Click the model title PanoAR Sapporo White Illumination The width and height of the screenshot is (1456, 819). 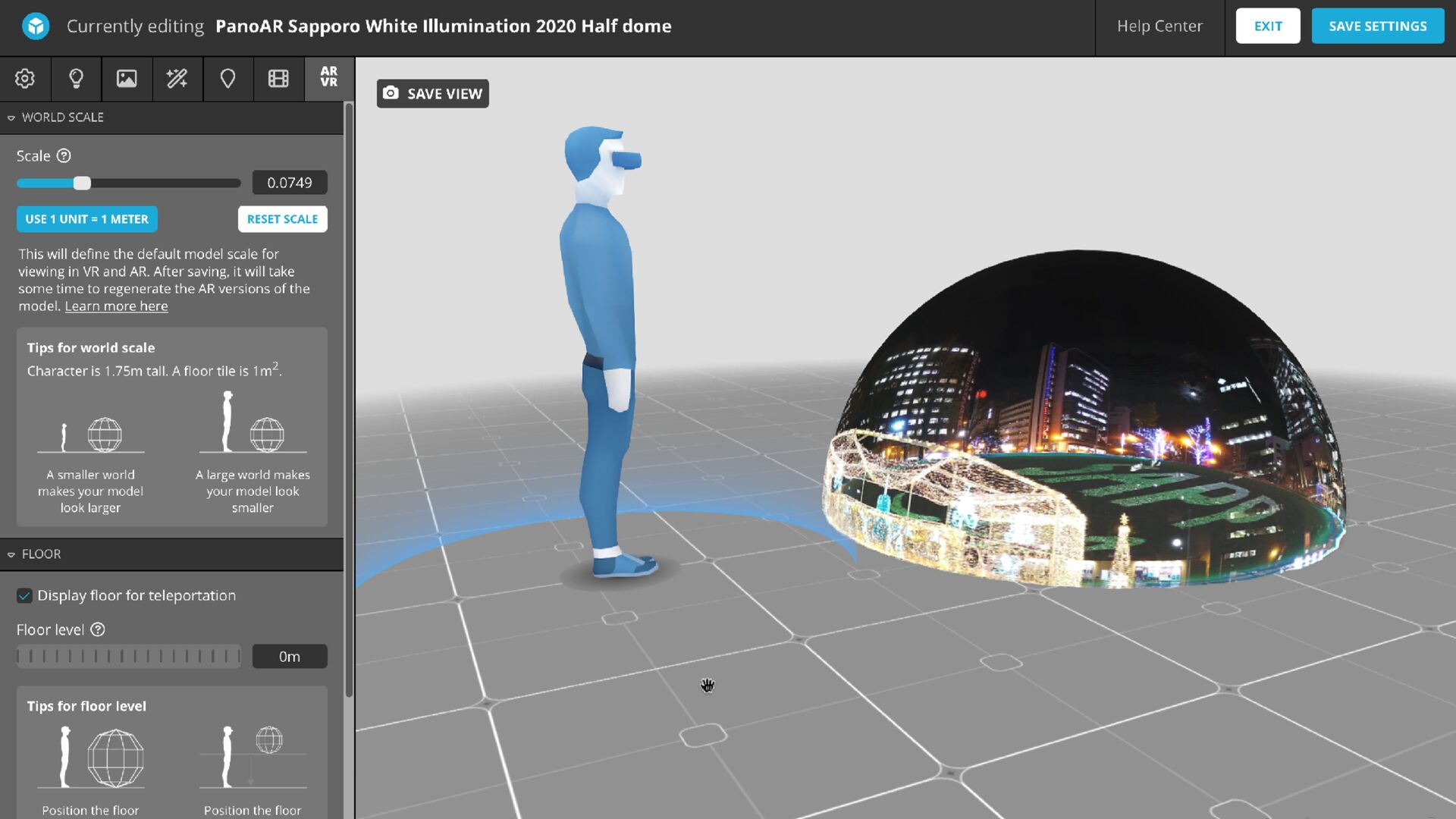coord(444,26)
